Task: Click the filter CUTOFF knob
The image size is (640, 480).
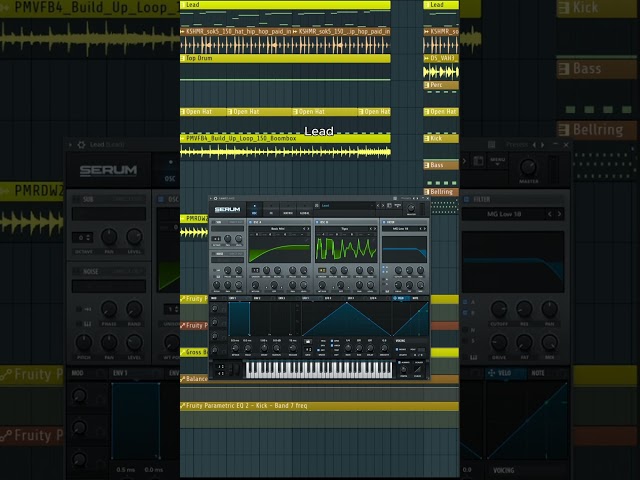Action: (398, 270)
